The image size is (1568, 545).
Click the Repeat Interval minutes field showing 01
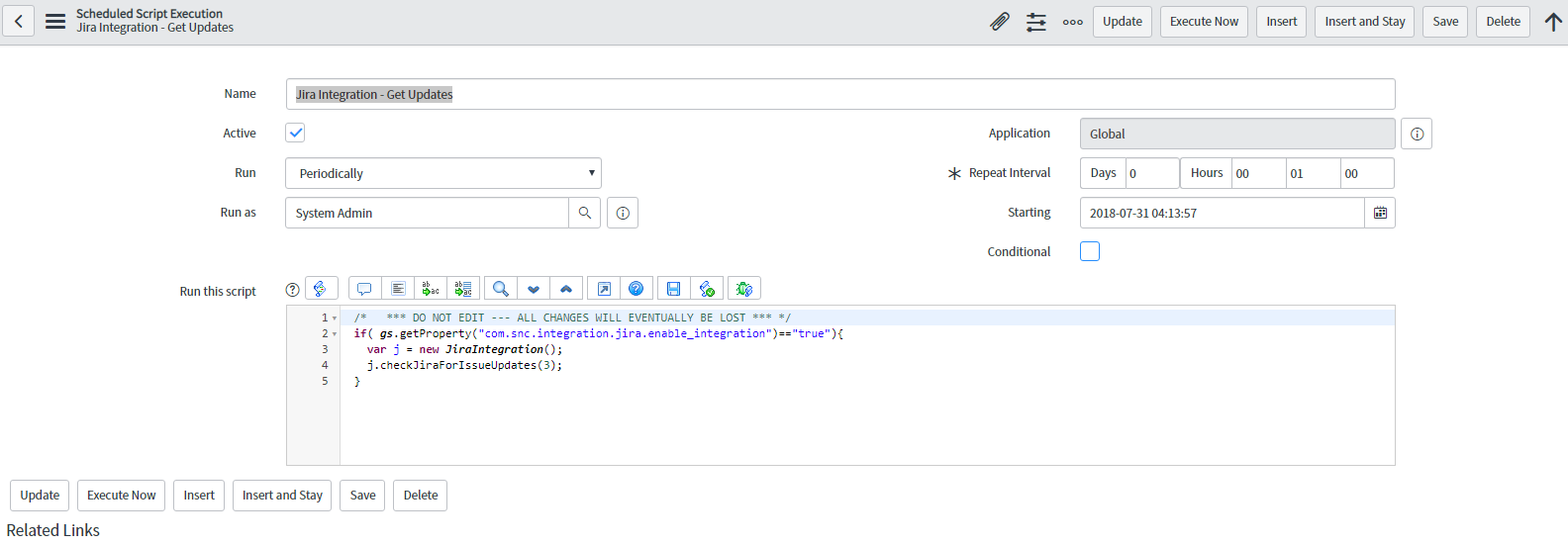tap(1314, 173)
